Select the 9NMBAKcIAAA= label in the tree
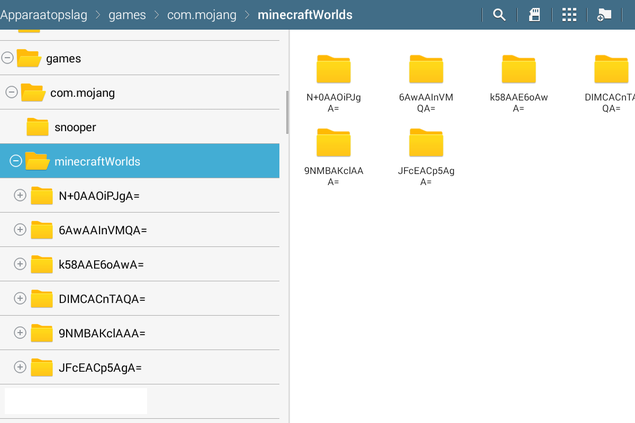This screenshot has width=635, height=423. 102,334
